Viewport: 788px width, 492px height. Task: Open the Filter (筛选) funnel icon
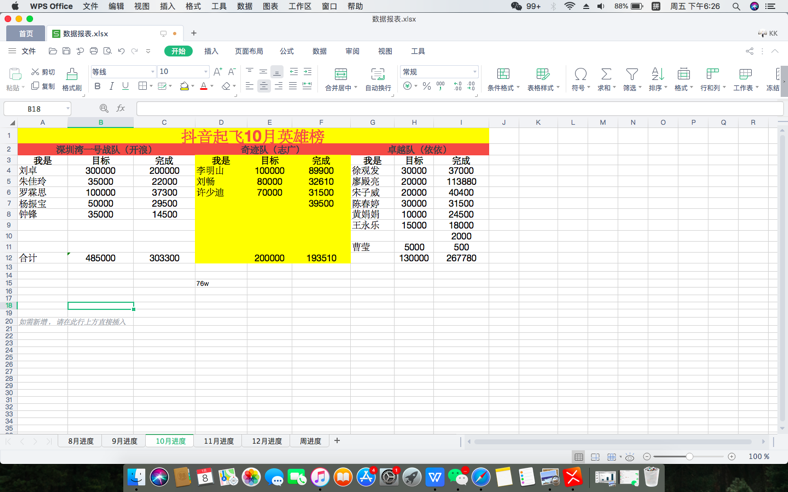632,74
